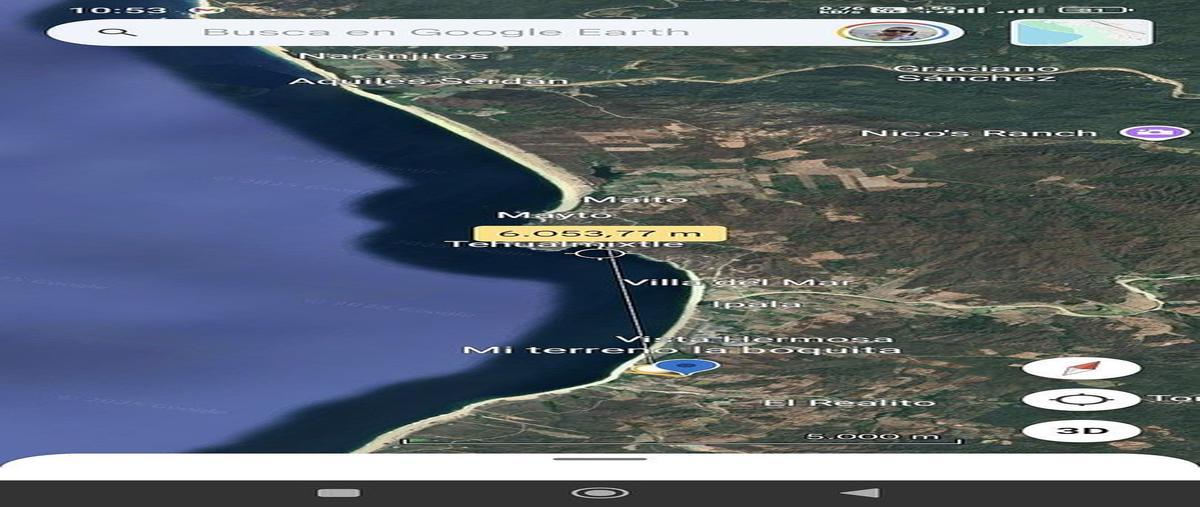Expand the bottom sheet handle
Image resolution: width=1200 pixels, height=507 pixels.
(x=600, y=459)
